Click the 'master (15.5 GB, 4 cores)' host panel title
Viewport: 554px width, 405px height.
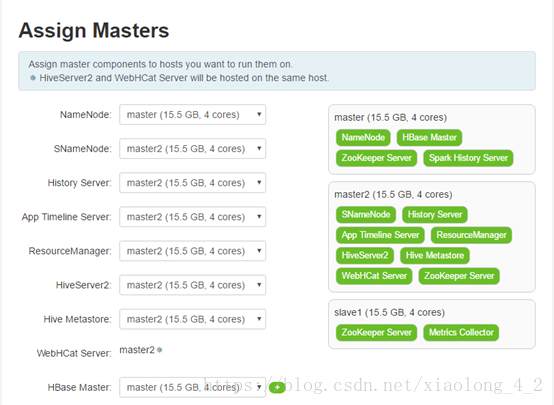click(x=390, y=117)
